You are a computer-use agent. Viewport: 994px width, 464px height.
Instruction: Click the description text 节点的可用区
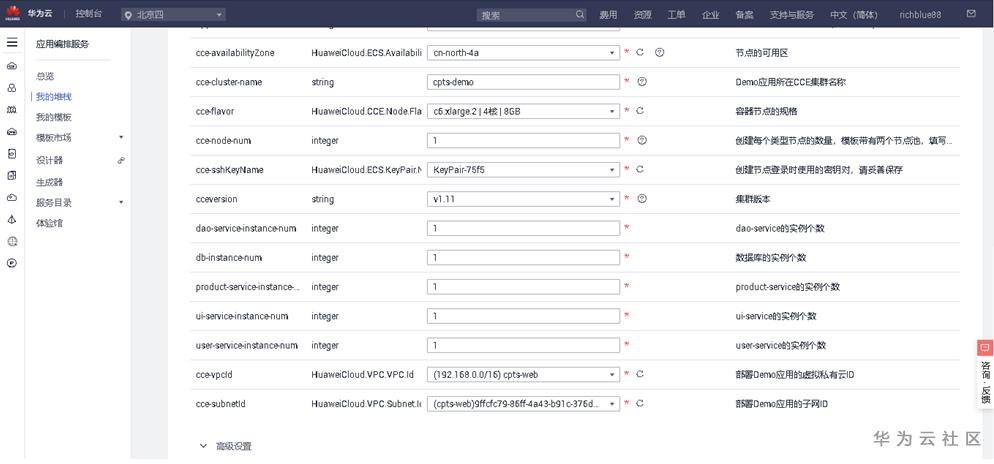click(x=761, y=53)
